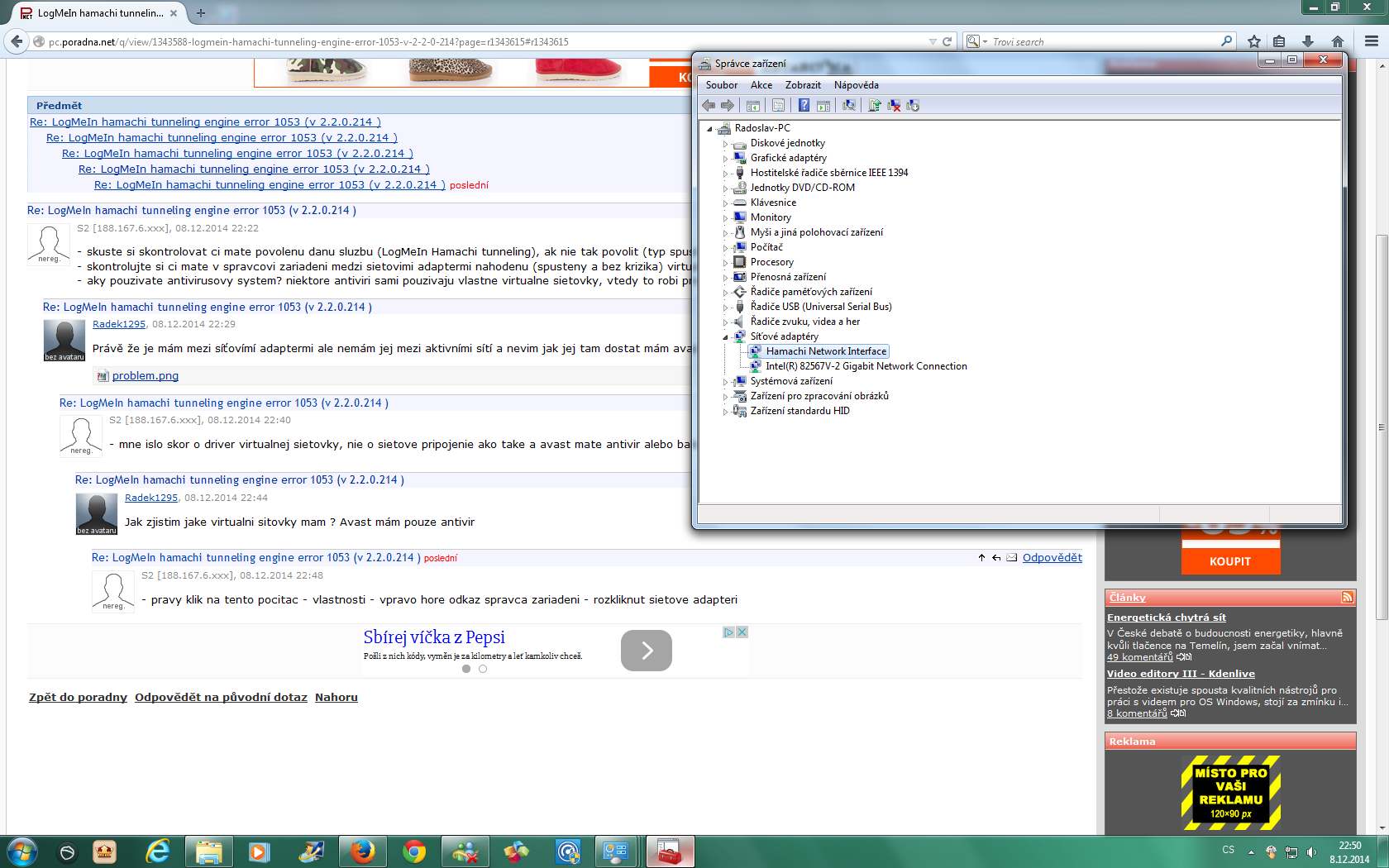Screen dimensions: 1389x868
Task: Open the Radek1295 user link at 22:29
Action: click(119, 325)
